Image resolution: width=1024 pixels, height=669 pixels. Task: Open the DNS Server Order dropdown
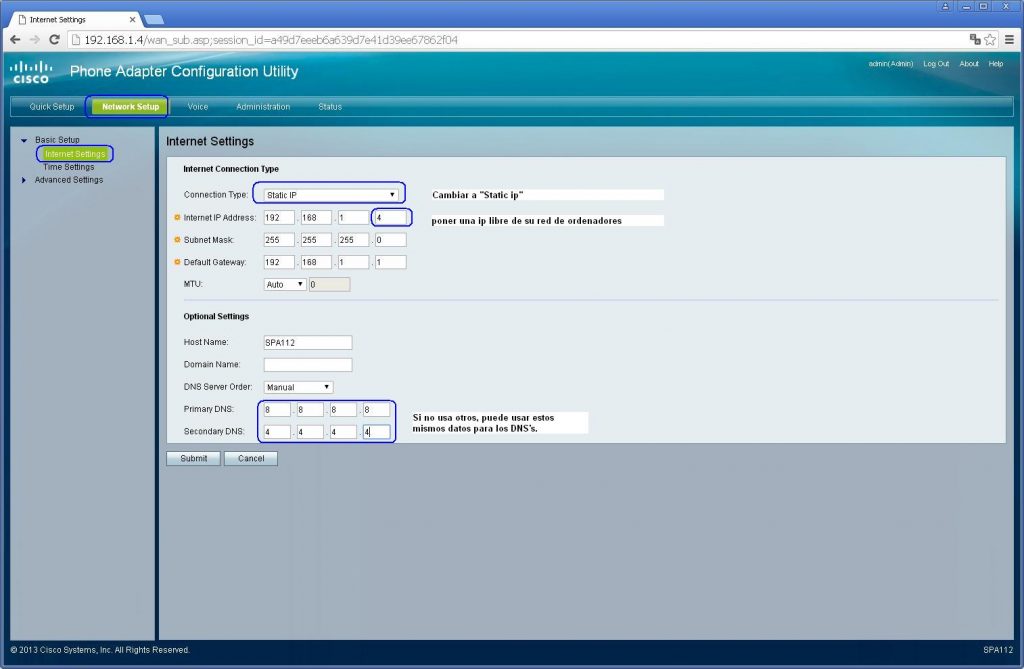coord(298,387)
